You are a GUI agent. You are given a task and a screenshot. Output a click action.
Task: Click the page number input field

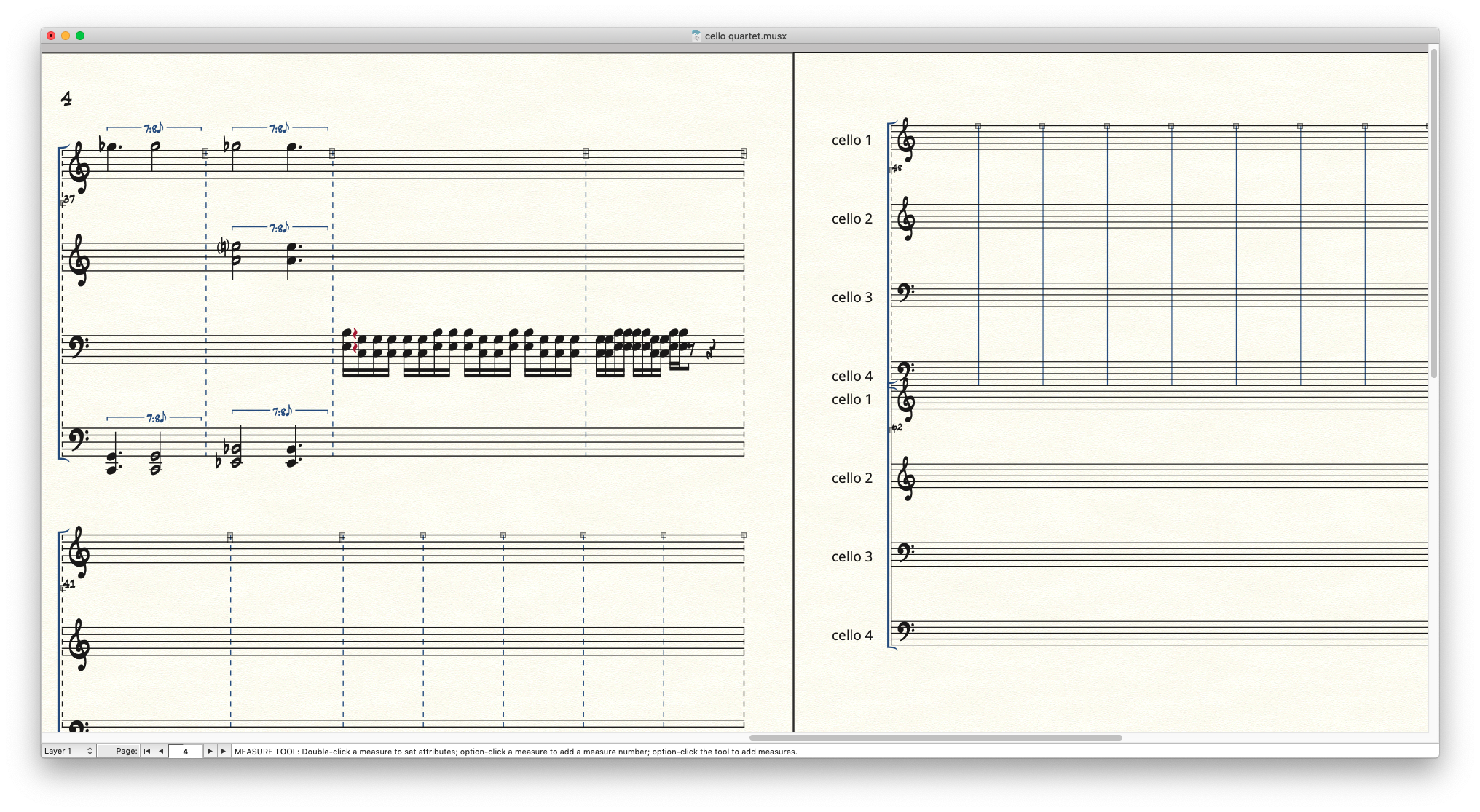[x=185, y=751]
